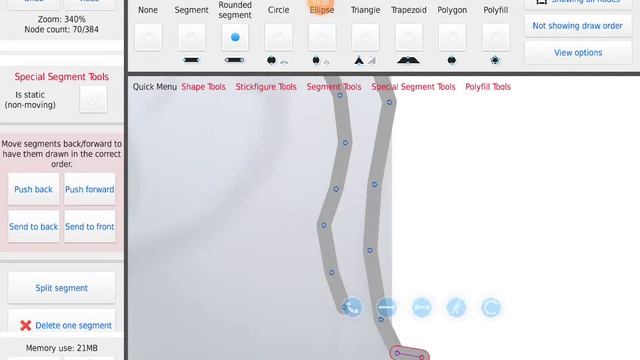Open Segment Tools from Quick Menu

334,87
